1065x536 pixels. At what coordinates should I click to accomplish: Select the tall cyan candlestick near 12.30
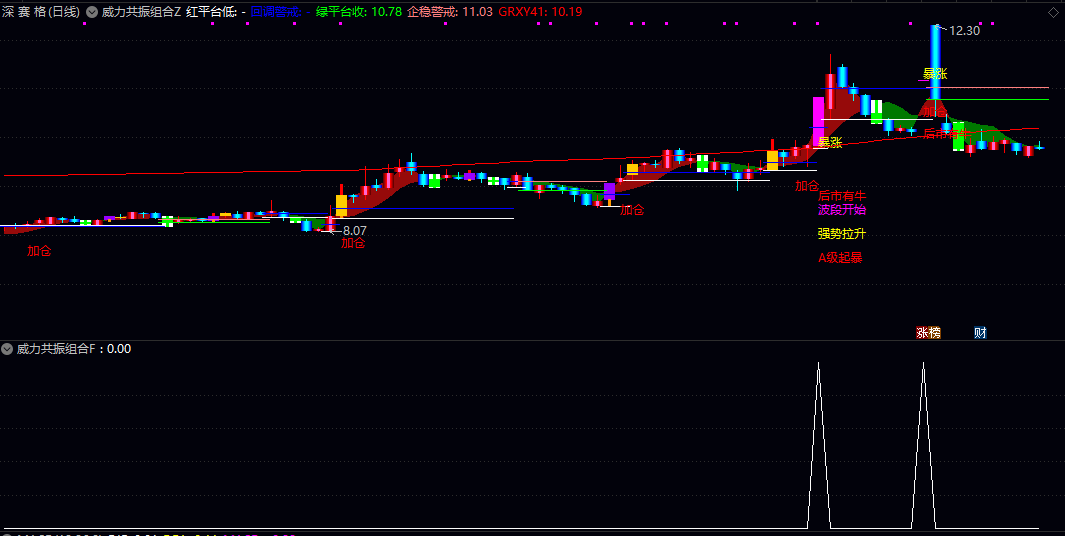coord(935,62)
